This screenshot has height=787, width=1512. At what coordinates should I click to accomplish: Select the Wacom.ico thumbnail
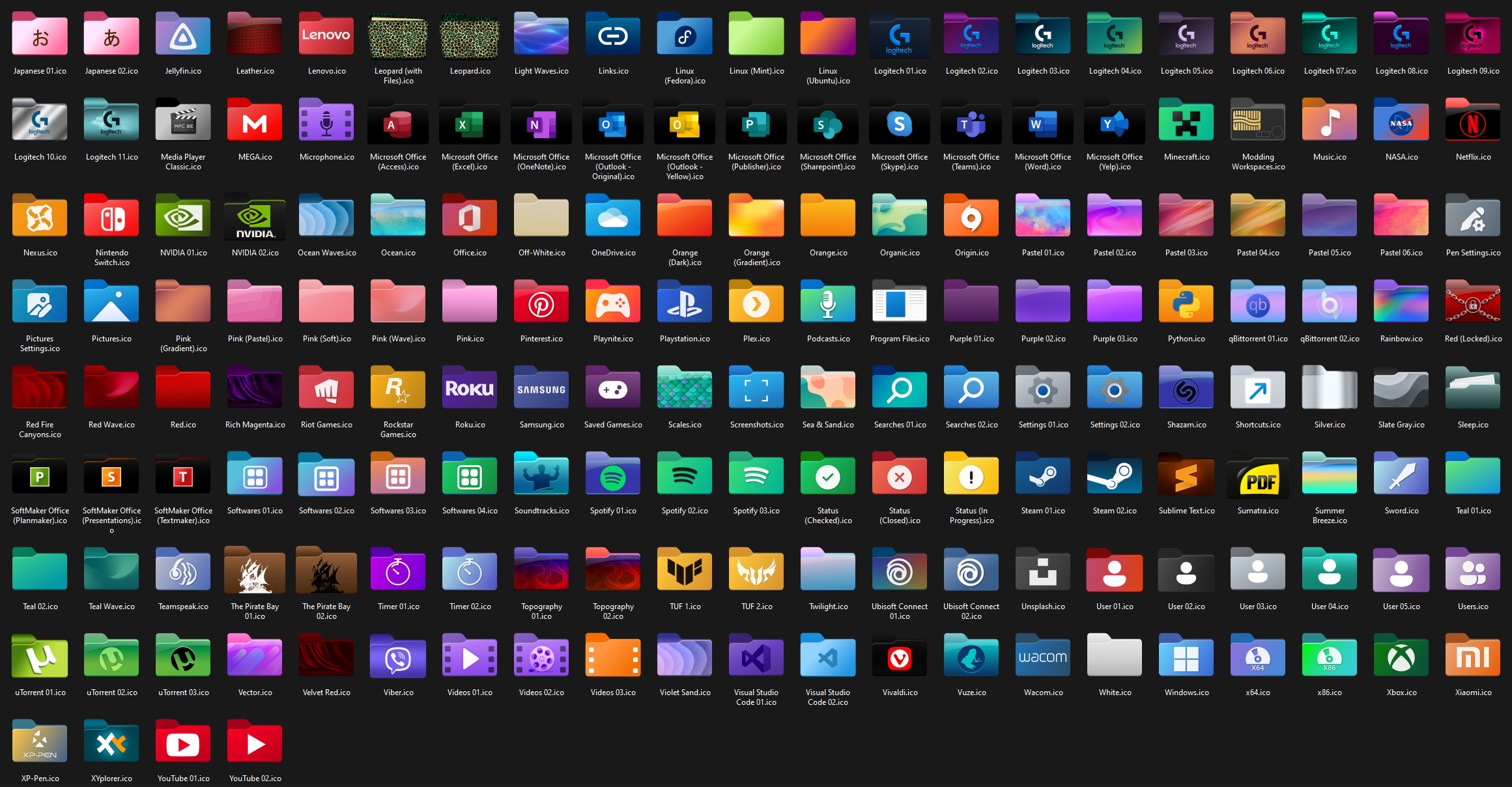click(x=1042, y=657)
